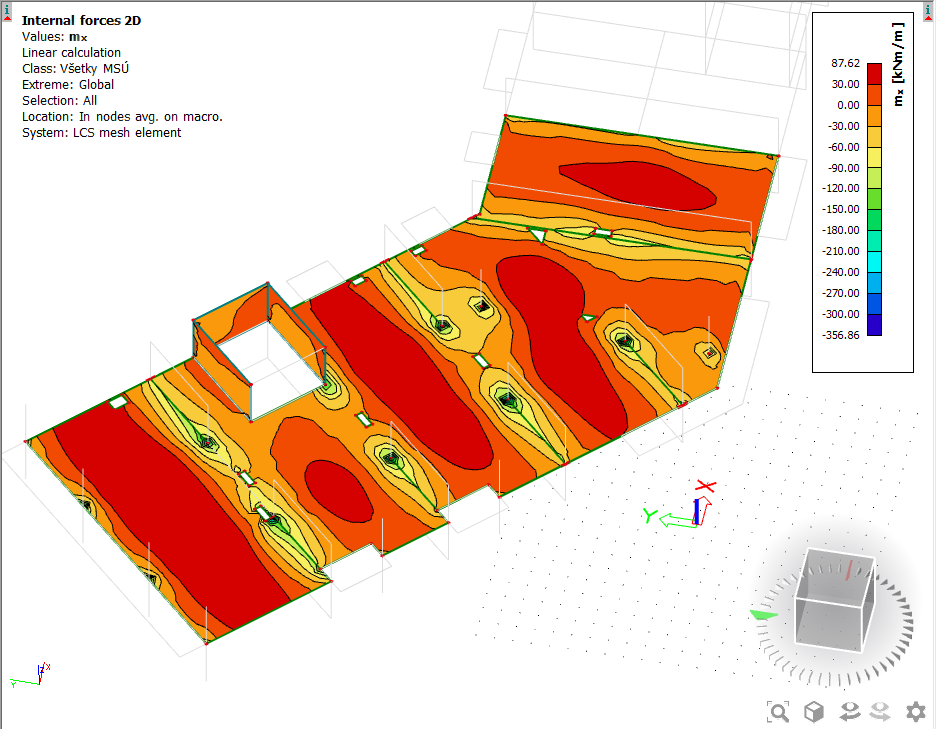Click the top-left info panel icon
The image size is (936, 729).
[x=7, y=10]
